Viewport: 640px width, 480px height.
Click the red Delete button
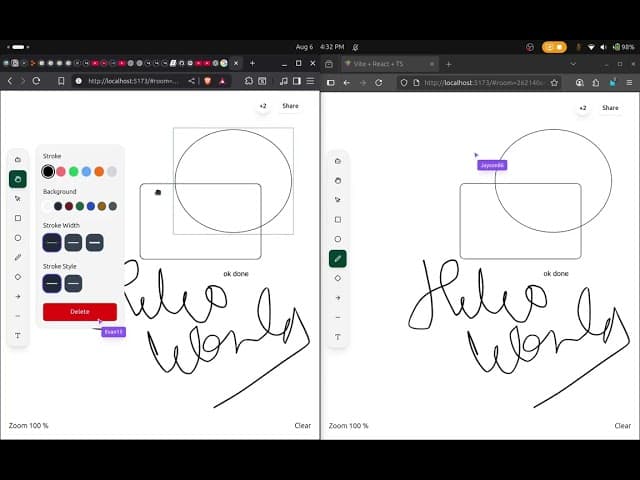80,312
